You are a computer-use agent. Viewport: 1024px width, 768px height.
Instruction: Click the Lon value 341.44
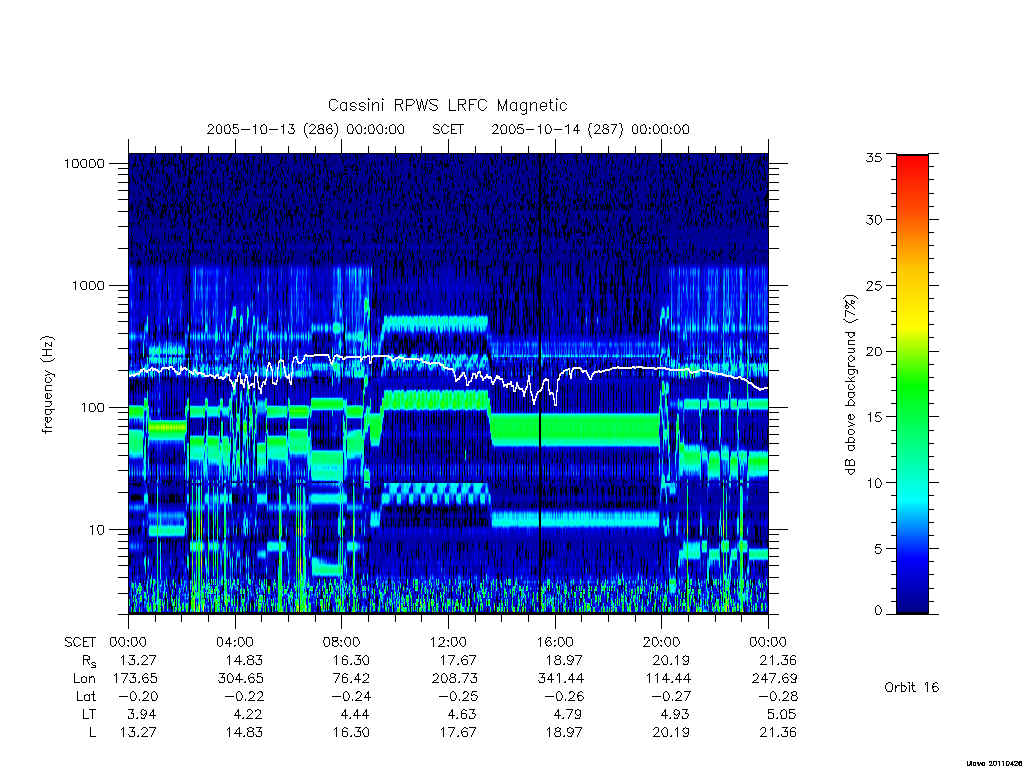pyautogui.click(x=560, y=679)
